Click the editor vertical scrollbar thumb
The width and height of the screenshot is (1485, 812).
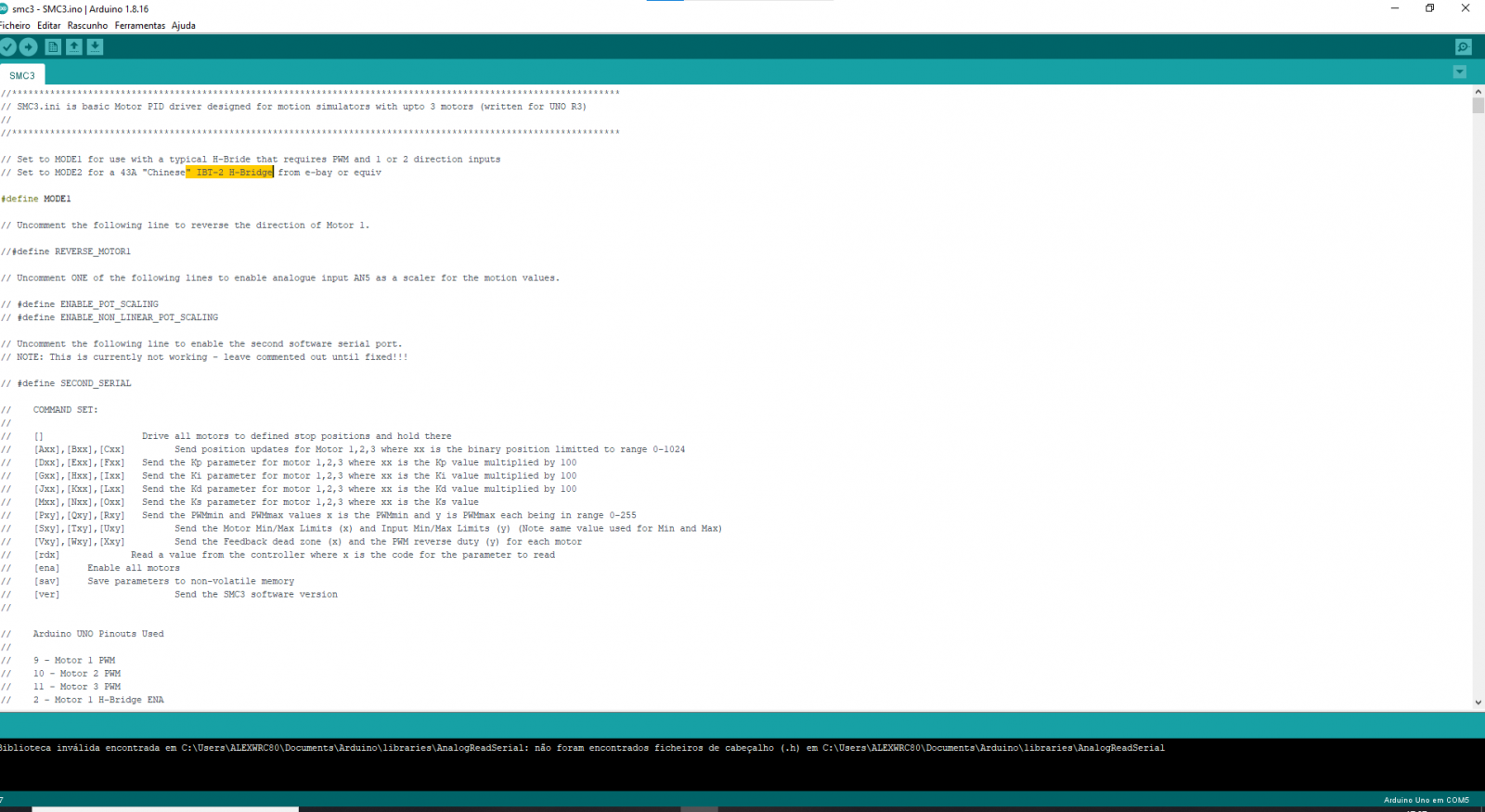pos(1478,105)
